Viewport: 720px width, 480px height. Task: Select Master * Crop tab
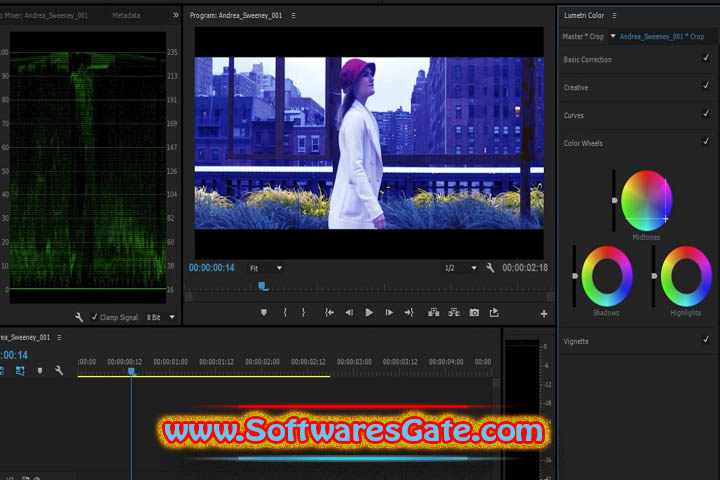583,36
